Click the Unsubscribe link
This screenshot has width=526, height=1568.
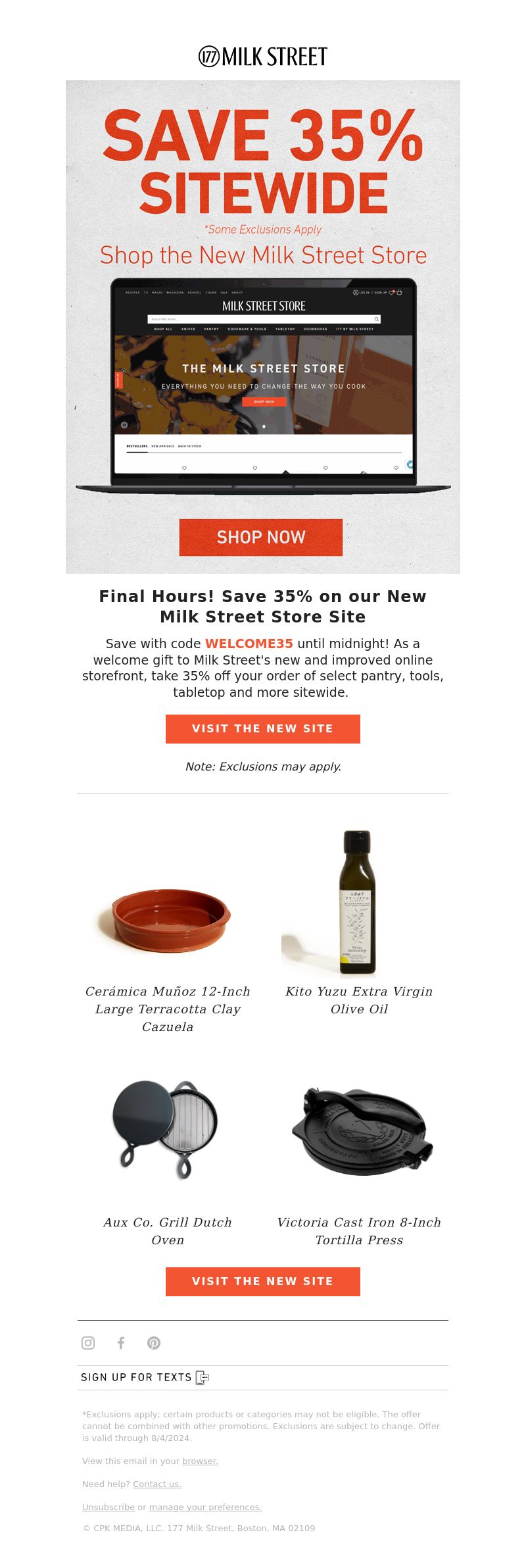click(x=108, y=1507)
